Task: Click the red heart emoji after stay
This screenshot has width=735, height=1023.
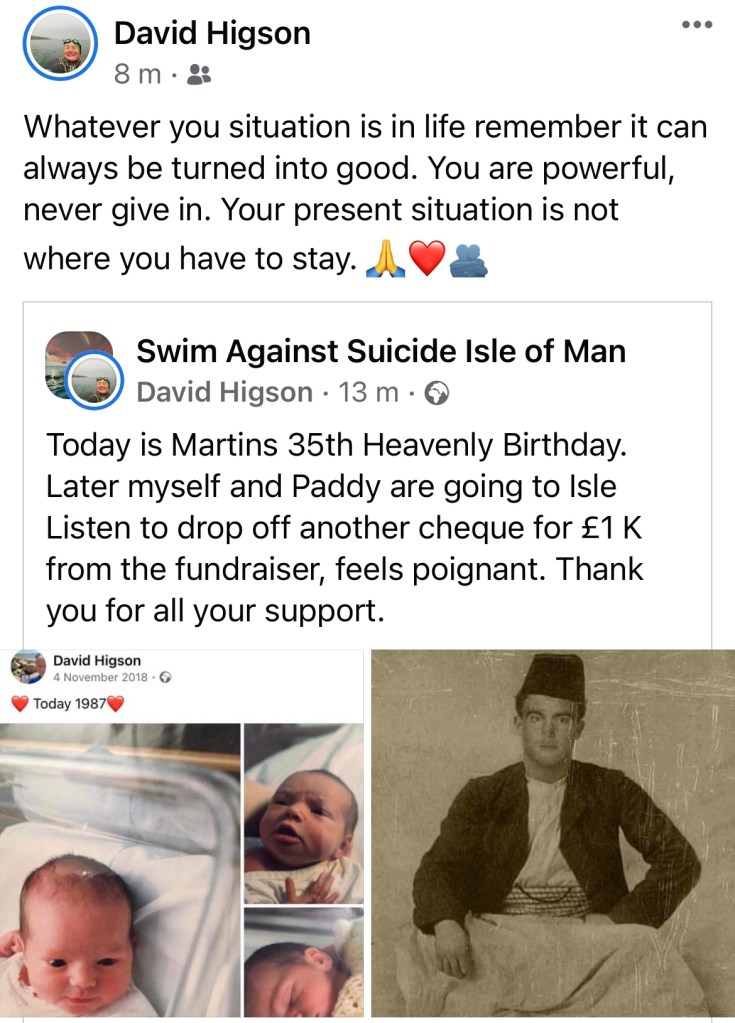Action: 425,259
